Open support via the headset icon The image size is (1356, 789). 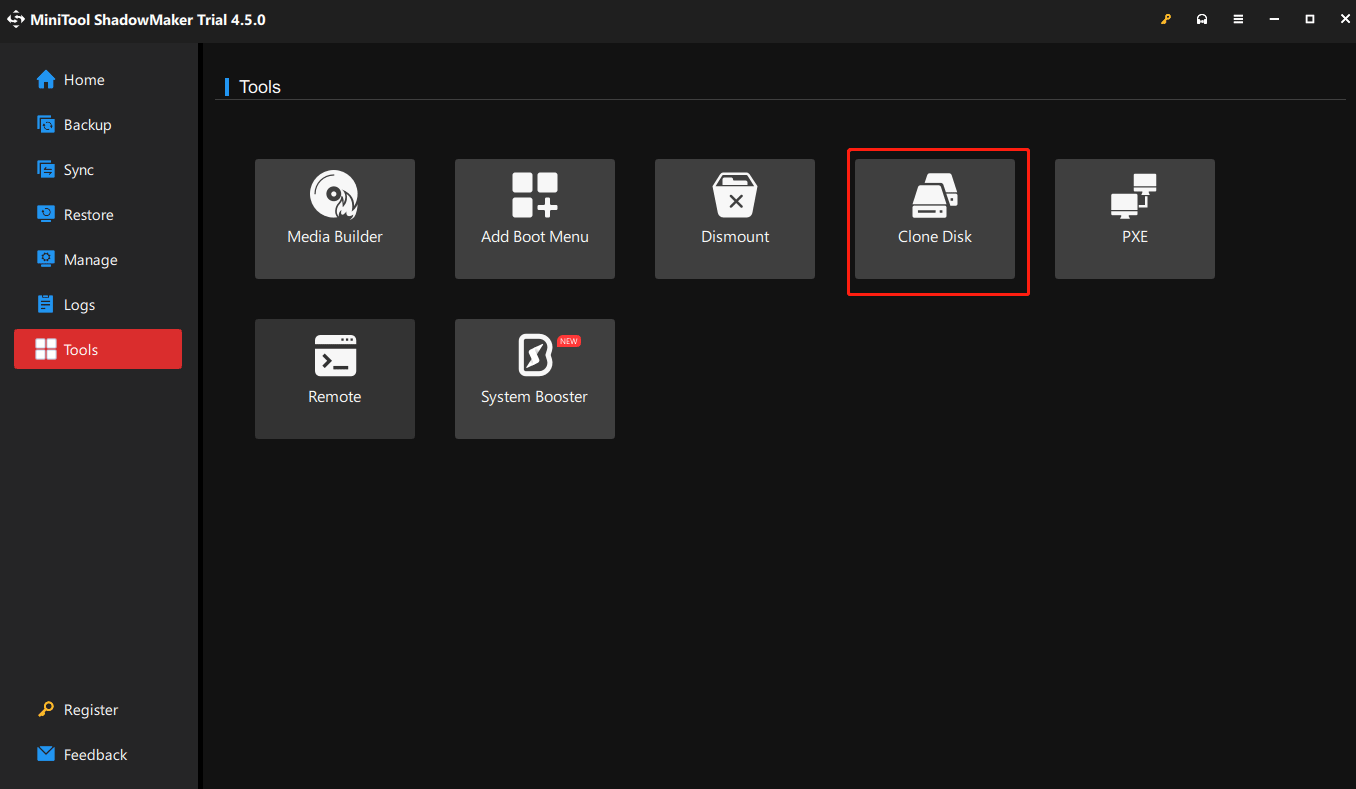(1202, 18)
